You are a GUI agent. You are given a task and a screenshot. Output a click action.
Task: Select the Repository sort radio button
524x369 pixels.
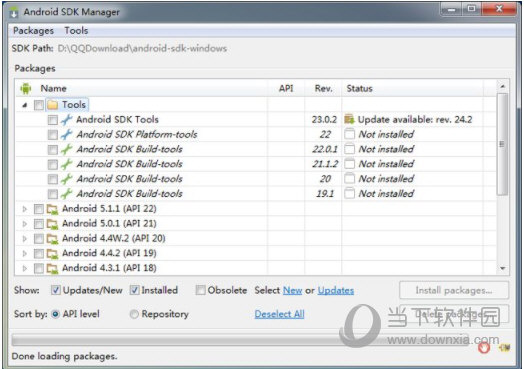(134, 314)
